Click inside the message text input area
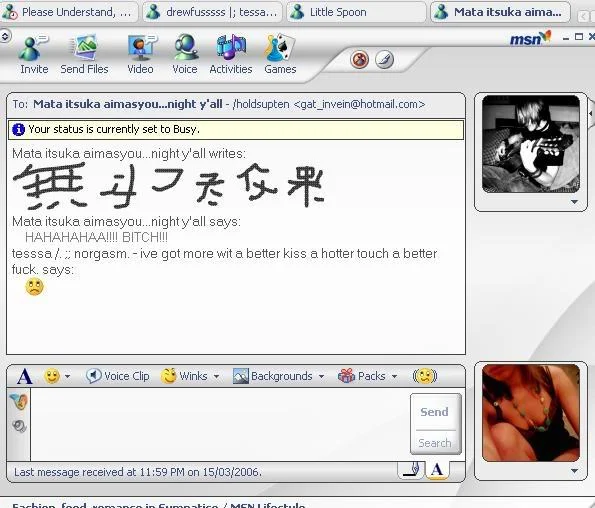Image resolution: width=595 pixels, height=508 pixels. coord(220,424)
